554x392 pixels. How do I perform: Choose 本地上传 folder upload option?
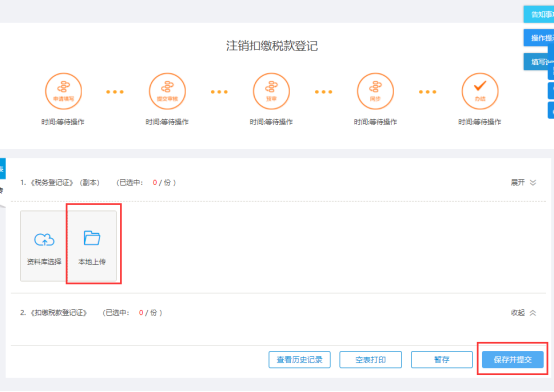click(x=92, y=246)
